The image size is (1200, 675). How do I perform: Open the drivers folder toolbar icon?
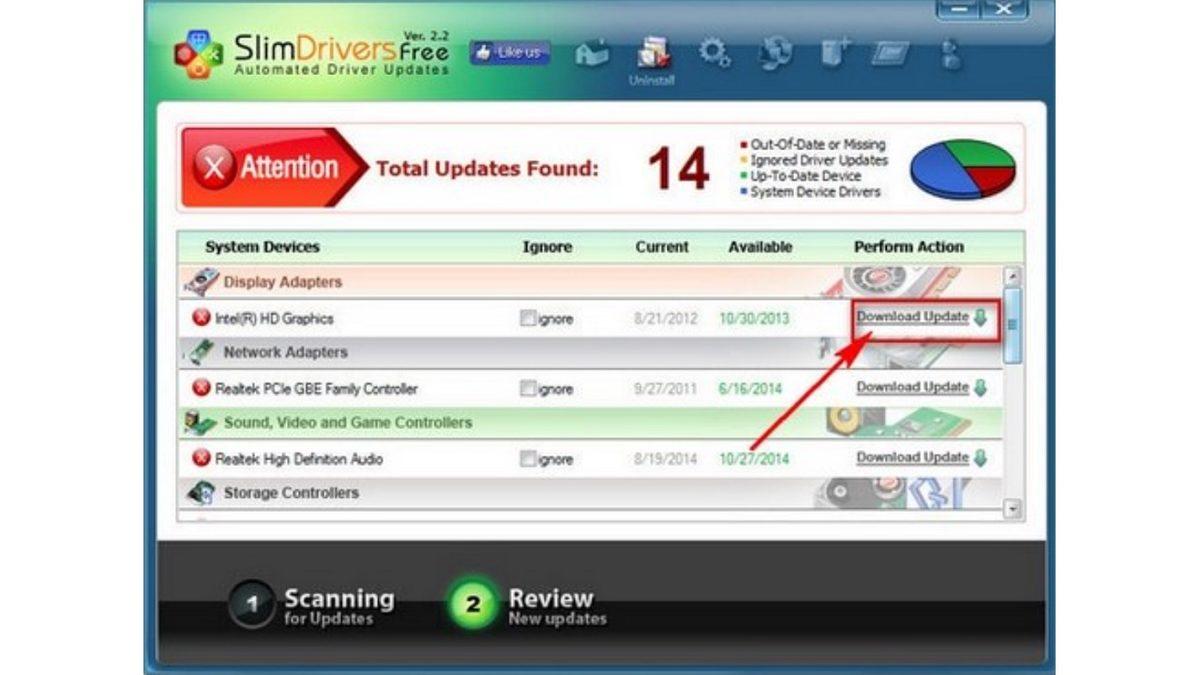(x=893, y=55)
